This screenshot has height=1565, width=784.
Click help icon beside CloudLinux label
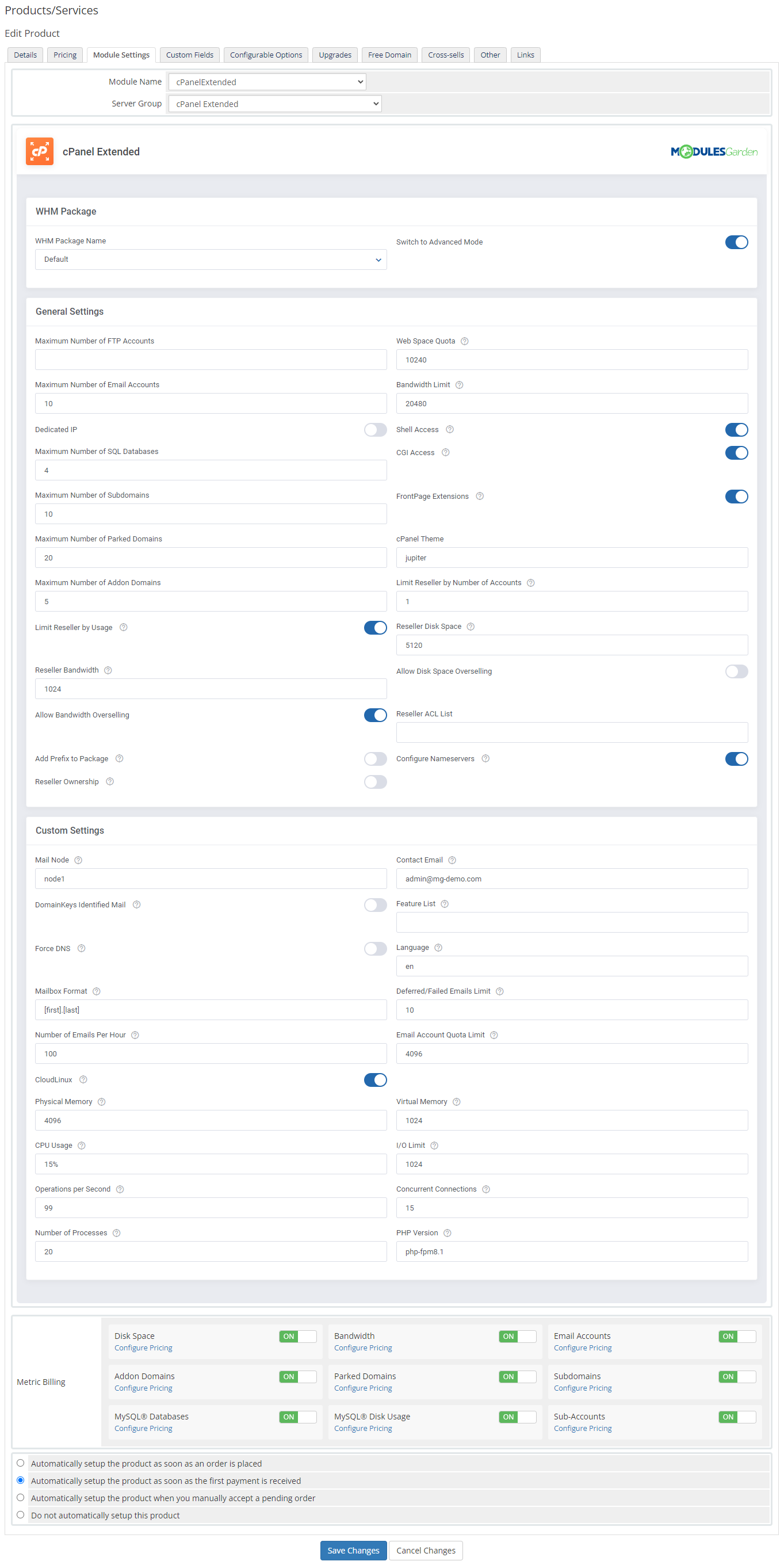click(x=83, y=1079)
